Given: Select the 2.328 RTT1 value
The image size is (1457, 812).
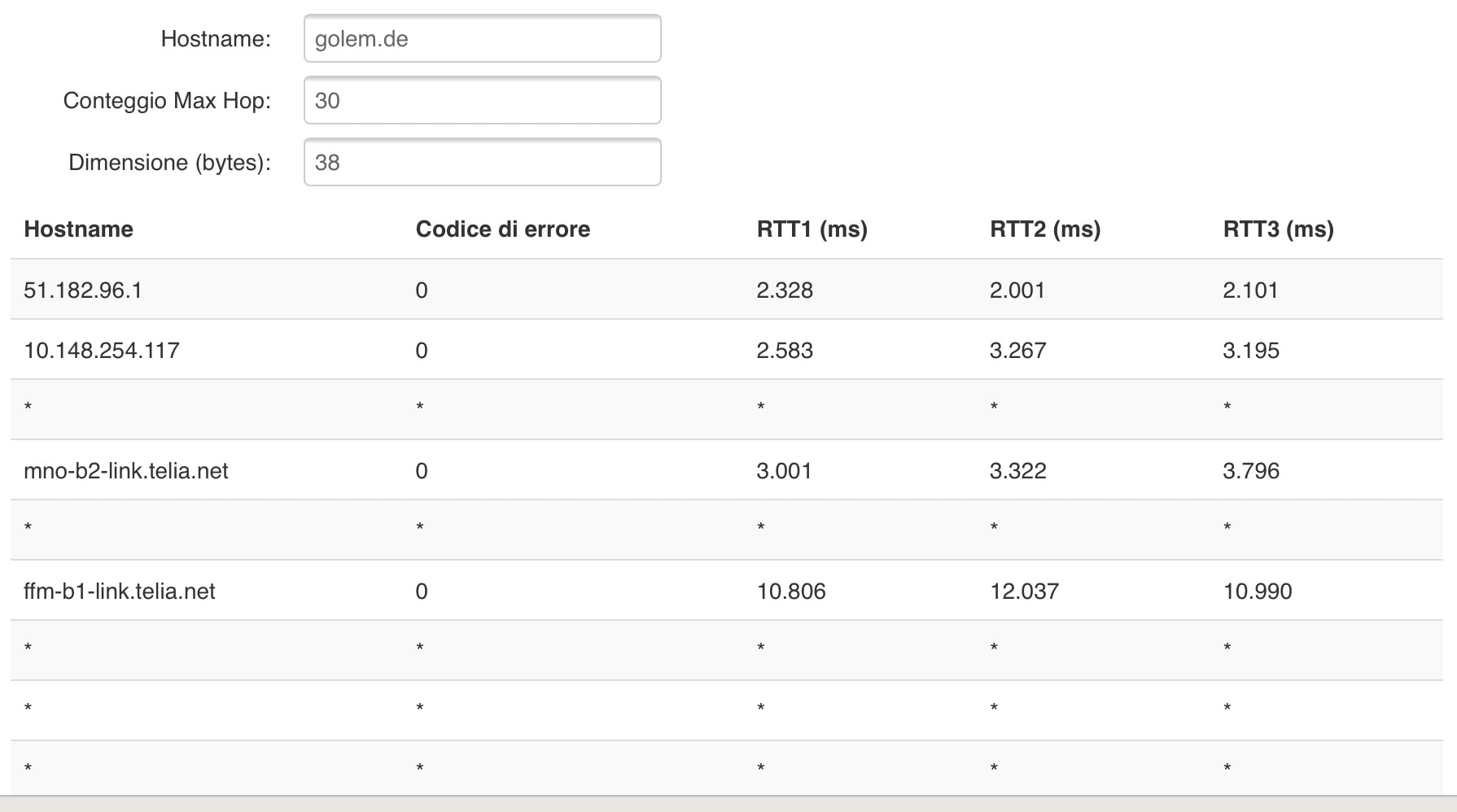Looking at the screenshot, I should [x=785, y=290].
